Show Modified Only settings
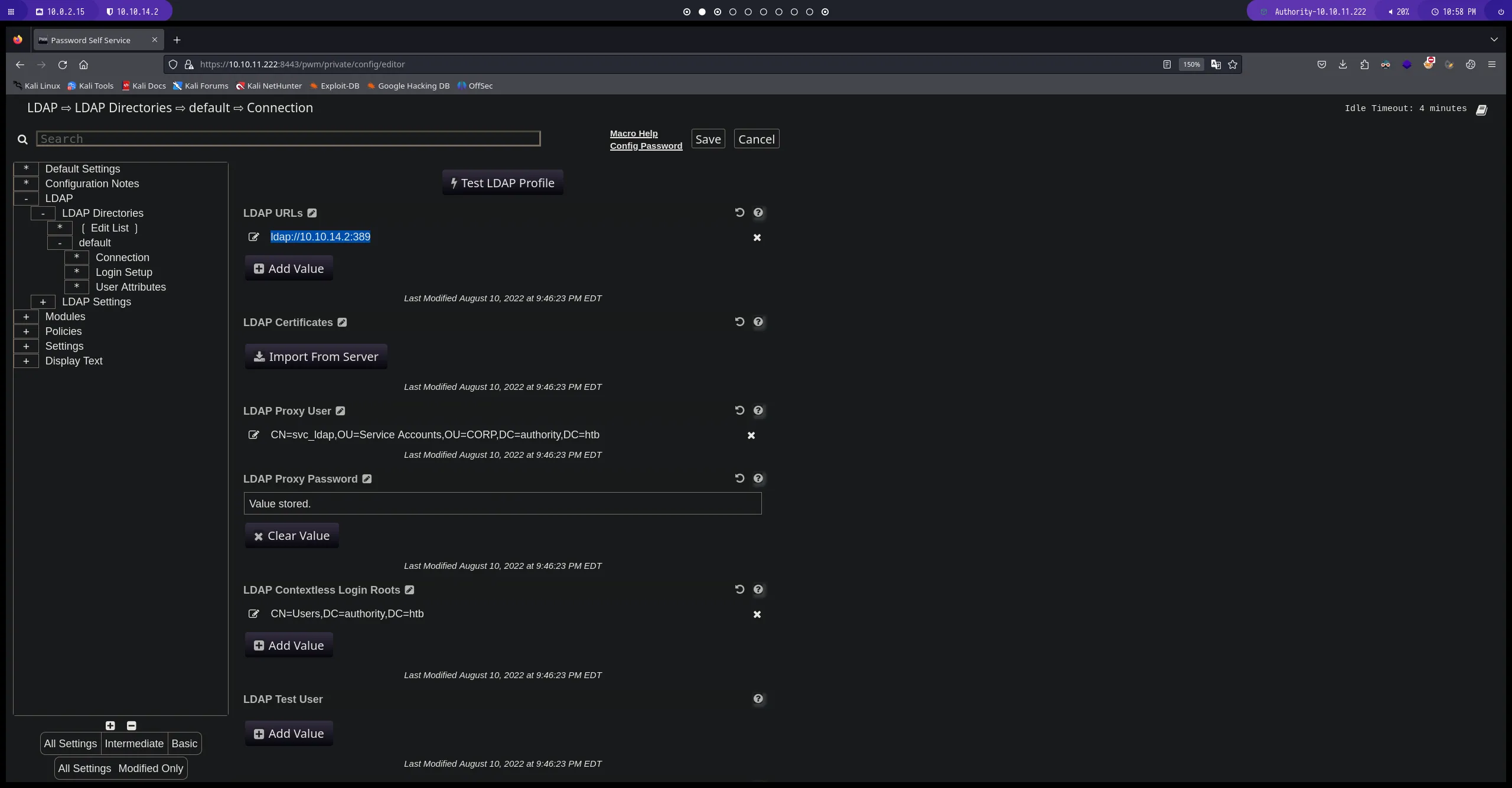 [151, 769]
